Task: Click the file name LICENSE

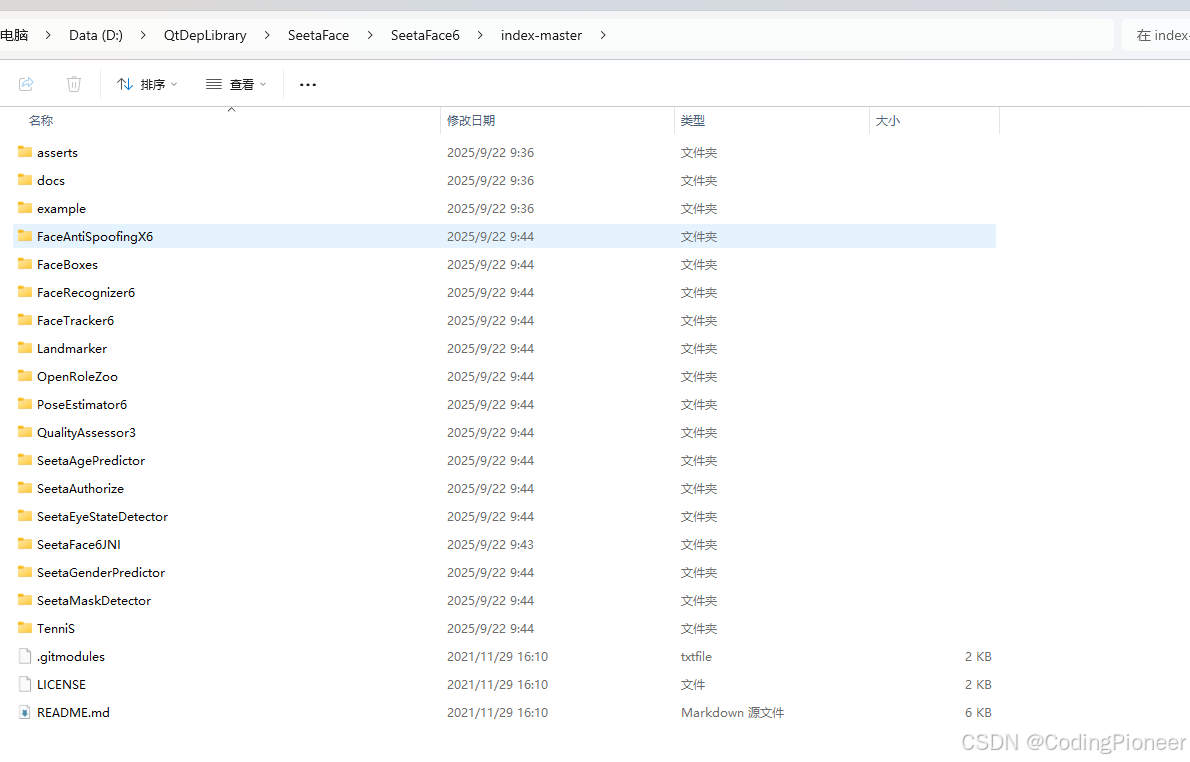Action: pos(61,685)
